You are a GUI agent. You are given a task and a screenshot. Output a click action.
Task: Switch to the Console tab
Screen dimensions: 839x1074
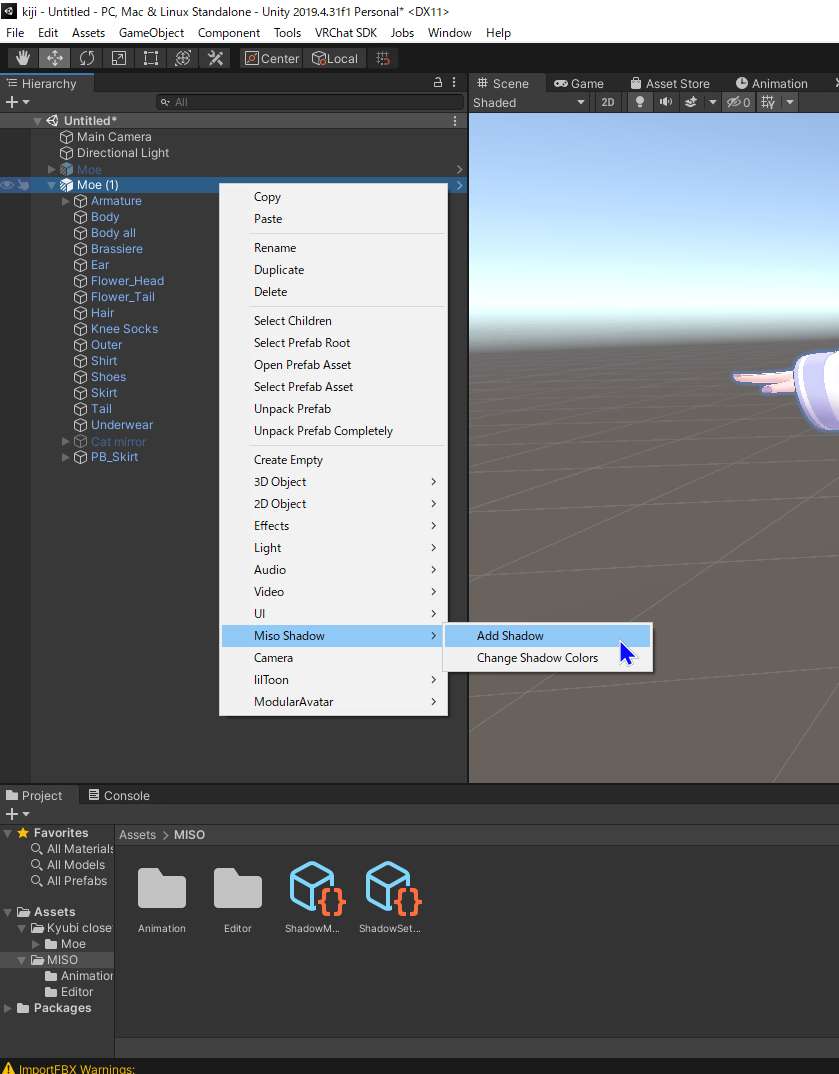[x=119, y=795]
